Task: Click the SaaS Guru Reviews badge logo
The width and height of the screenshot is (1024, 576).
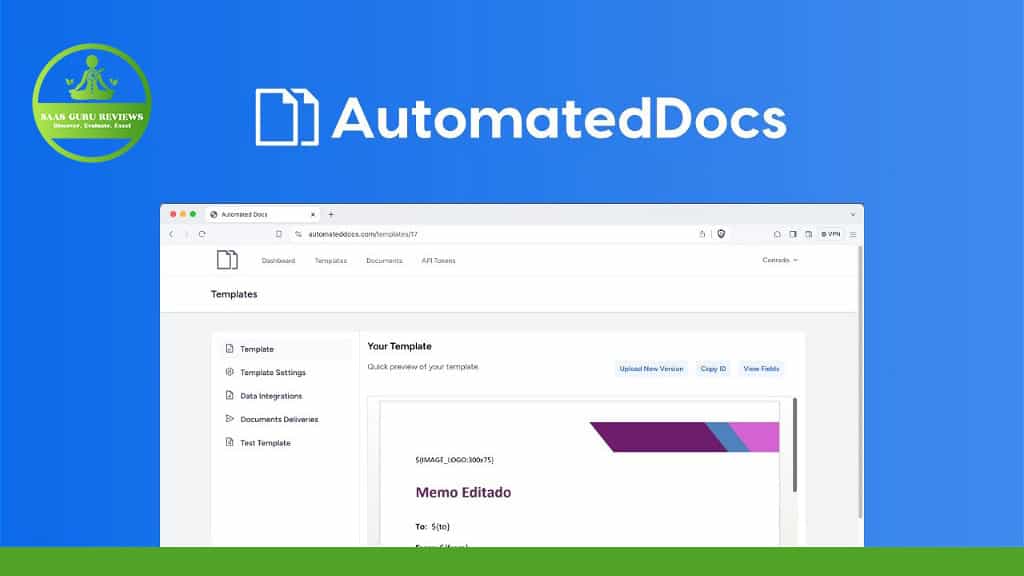Action: click(x=92, y=103)
